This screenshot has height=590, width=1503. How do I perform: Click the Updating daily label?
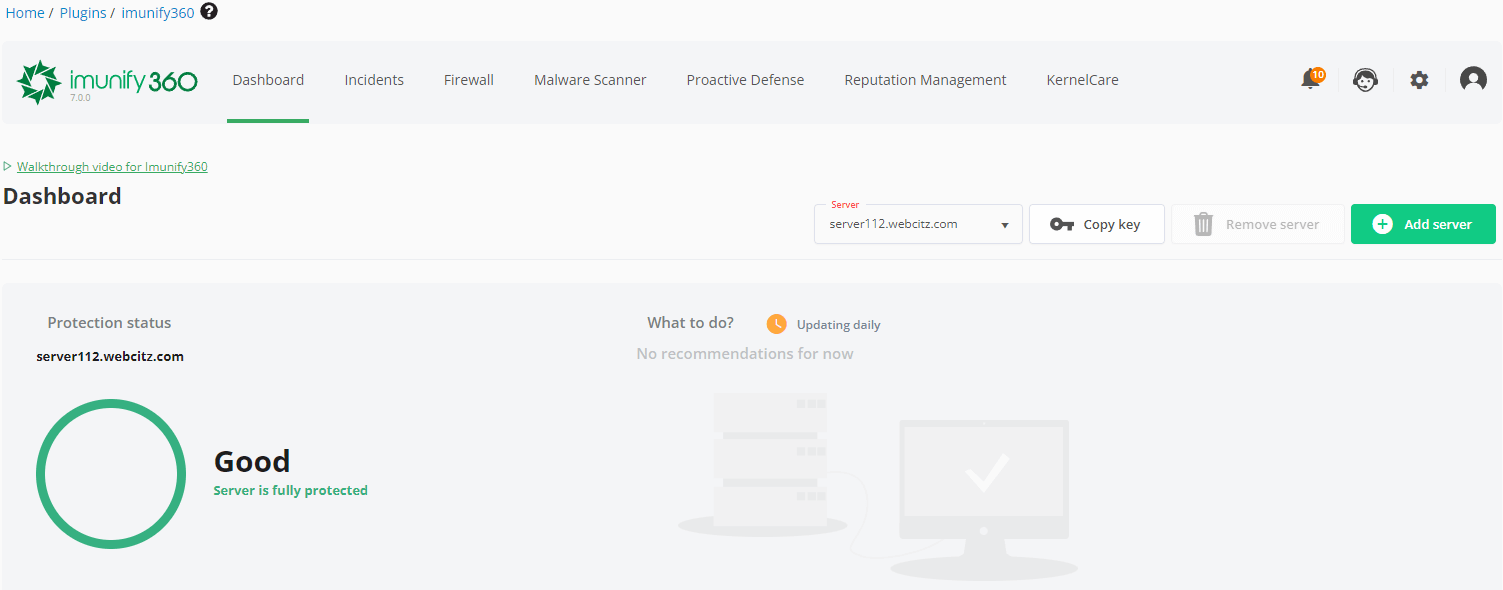coord(839,325)
